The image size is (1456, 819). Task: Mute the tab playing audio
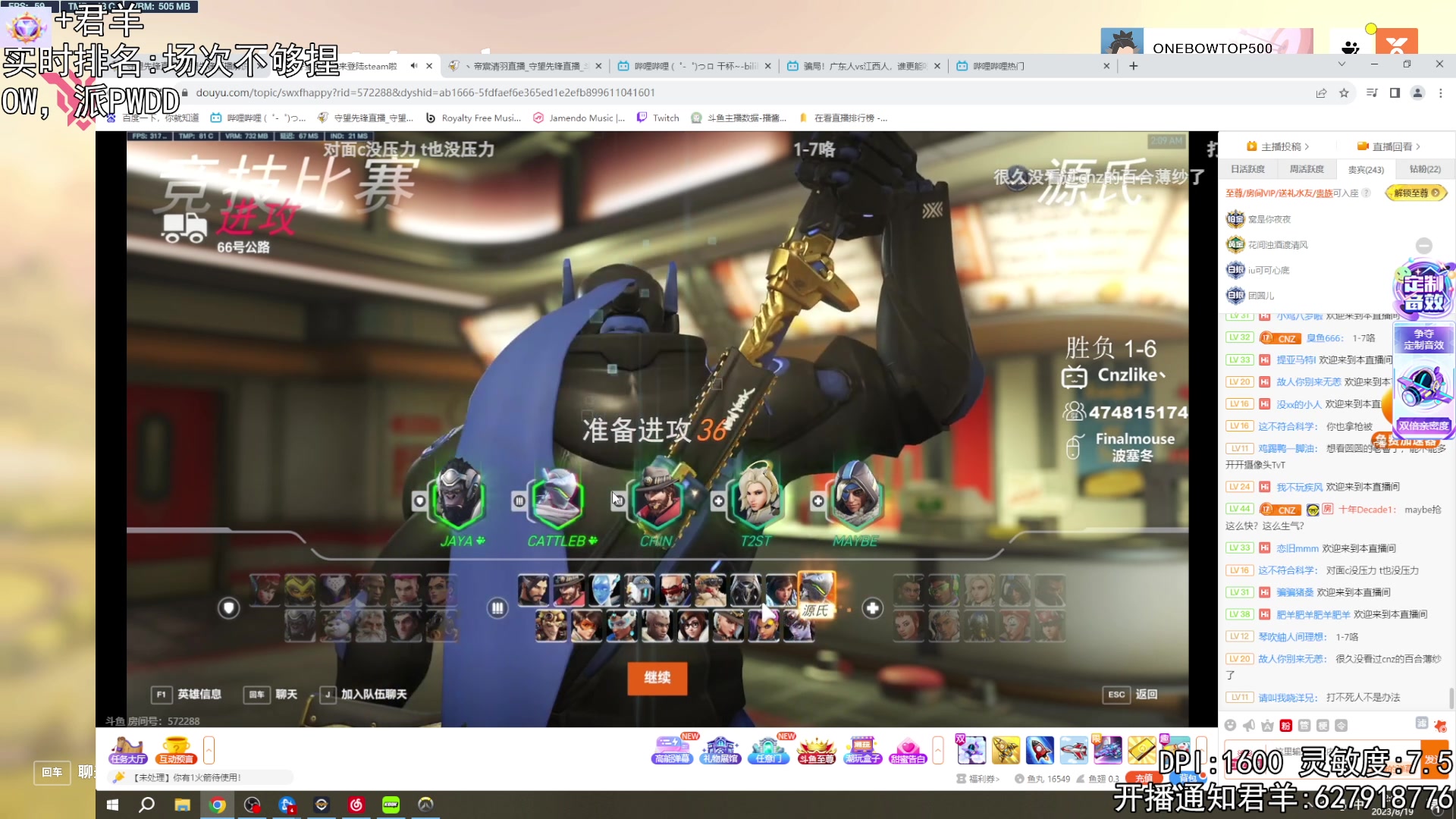pyautogui.click(x=414, y=66)
